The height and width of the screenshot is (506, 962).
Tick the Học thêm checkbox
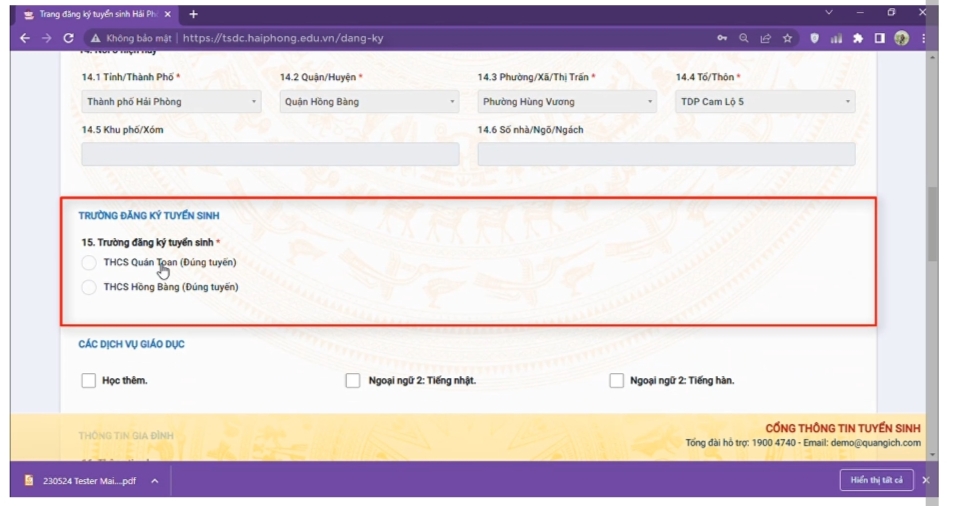[88, 381]
